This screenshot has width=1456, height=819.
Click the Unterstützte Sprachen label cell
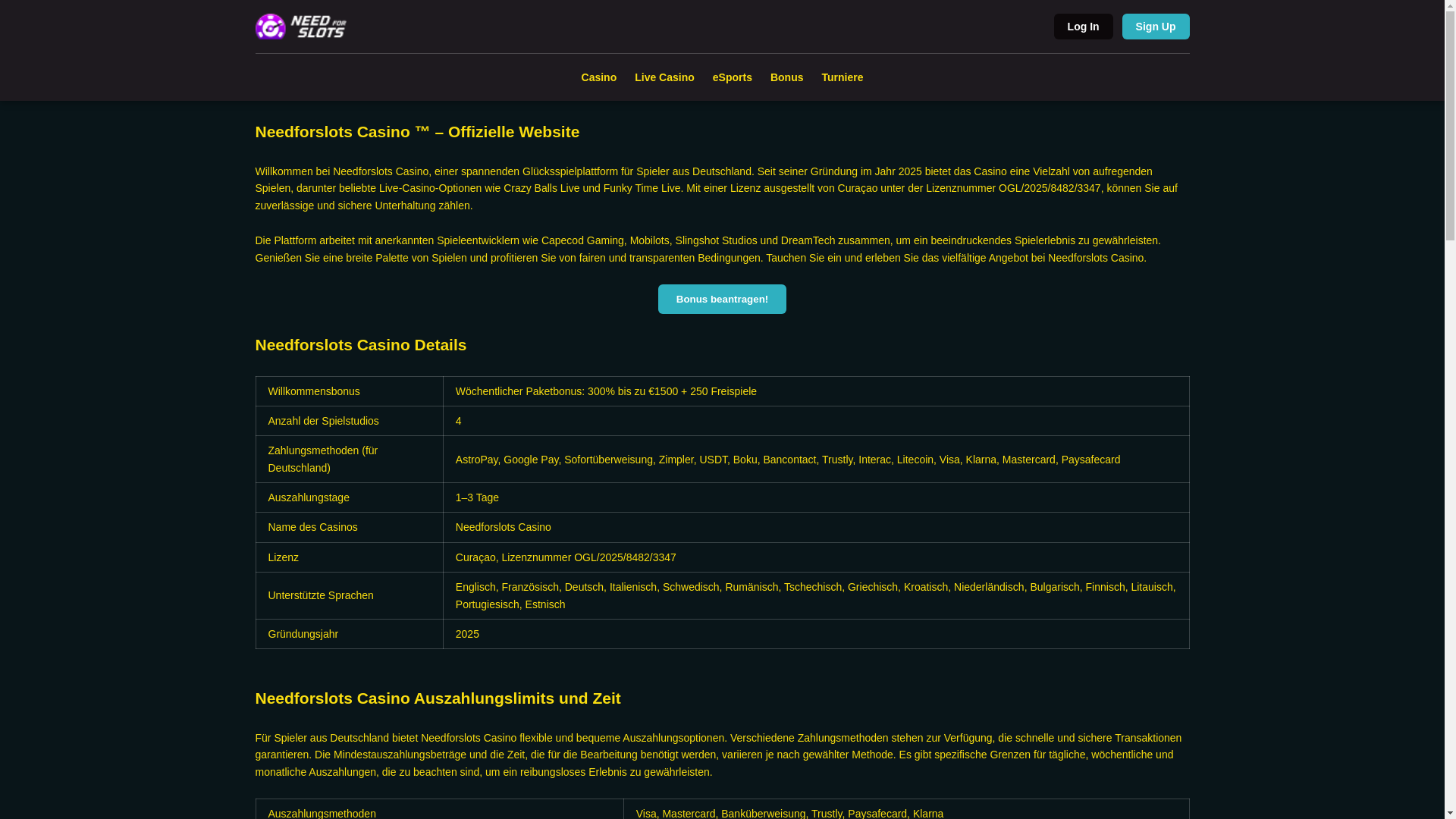tap(350, 595)
